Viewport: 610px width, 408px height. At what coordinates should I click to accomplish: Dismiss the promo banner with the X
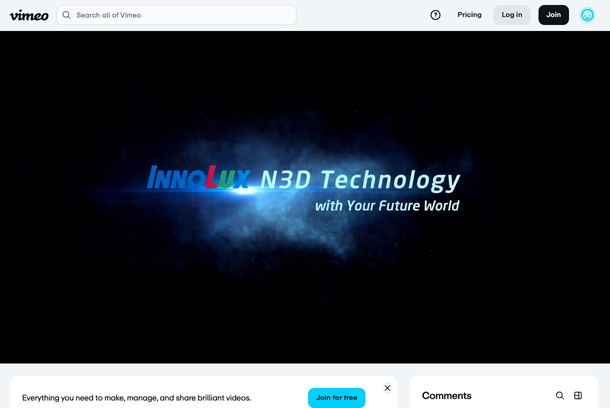(387, 388)
